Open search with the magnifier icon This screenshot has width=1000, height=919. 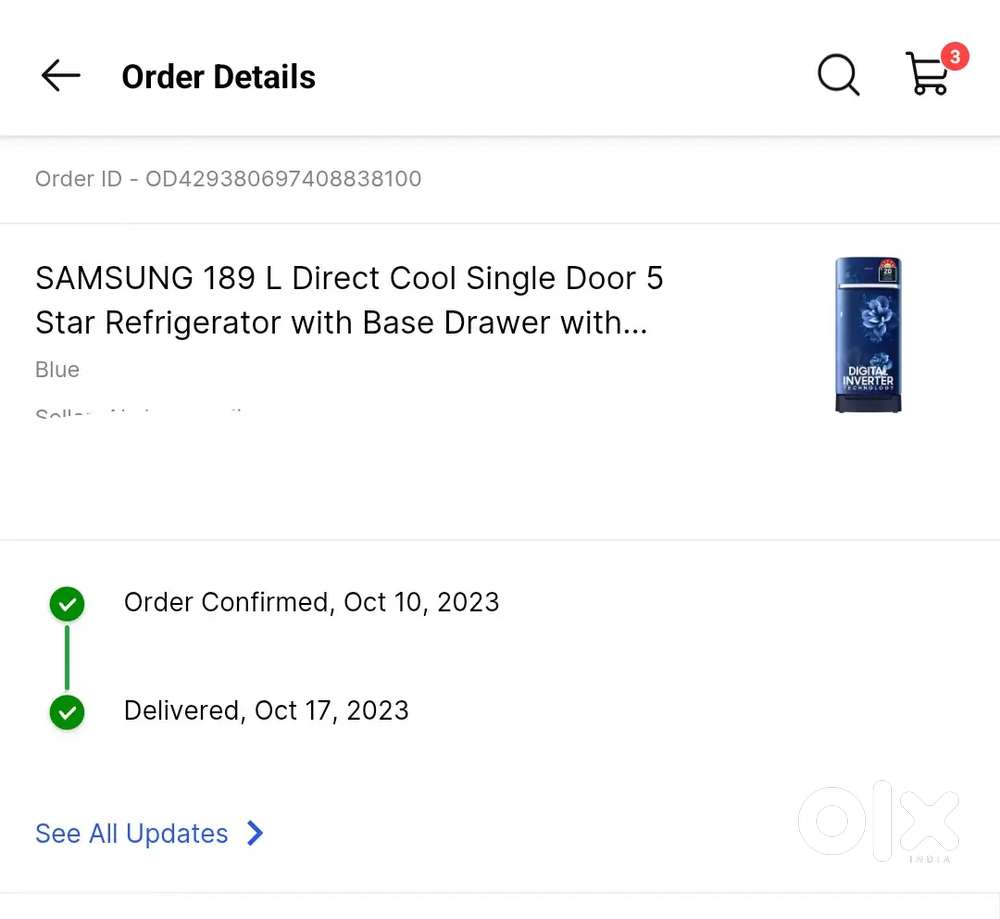coord(838,75)
